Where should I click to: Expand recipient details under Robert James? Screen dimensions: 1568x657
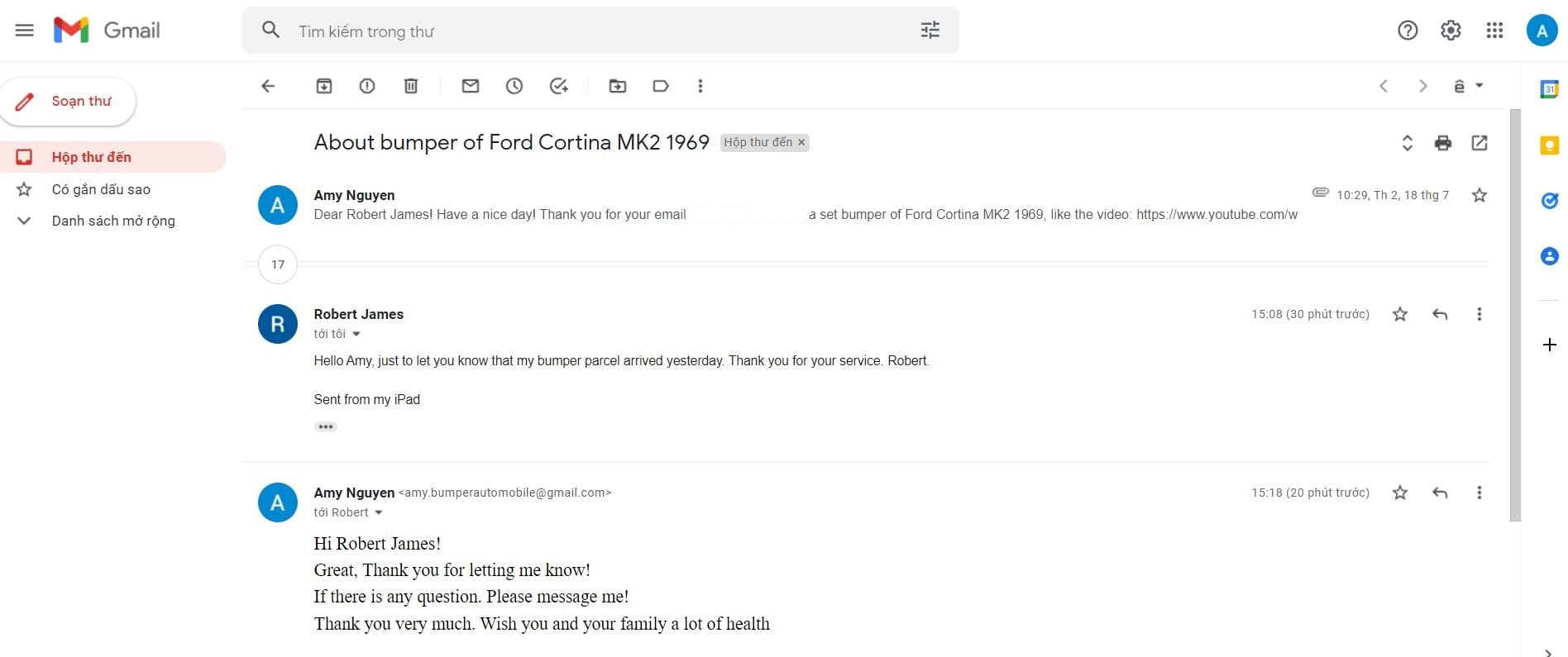(356, 334)
